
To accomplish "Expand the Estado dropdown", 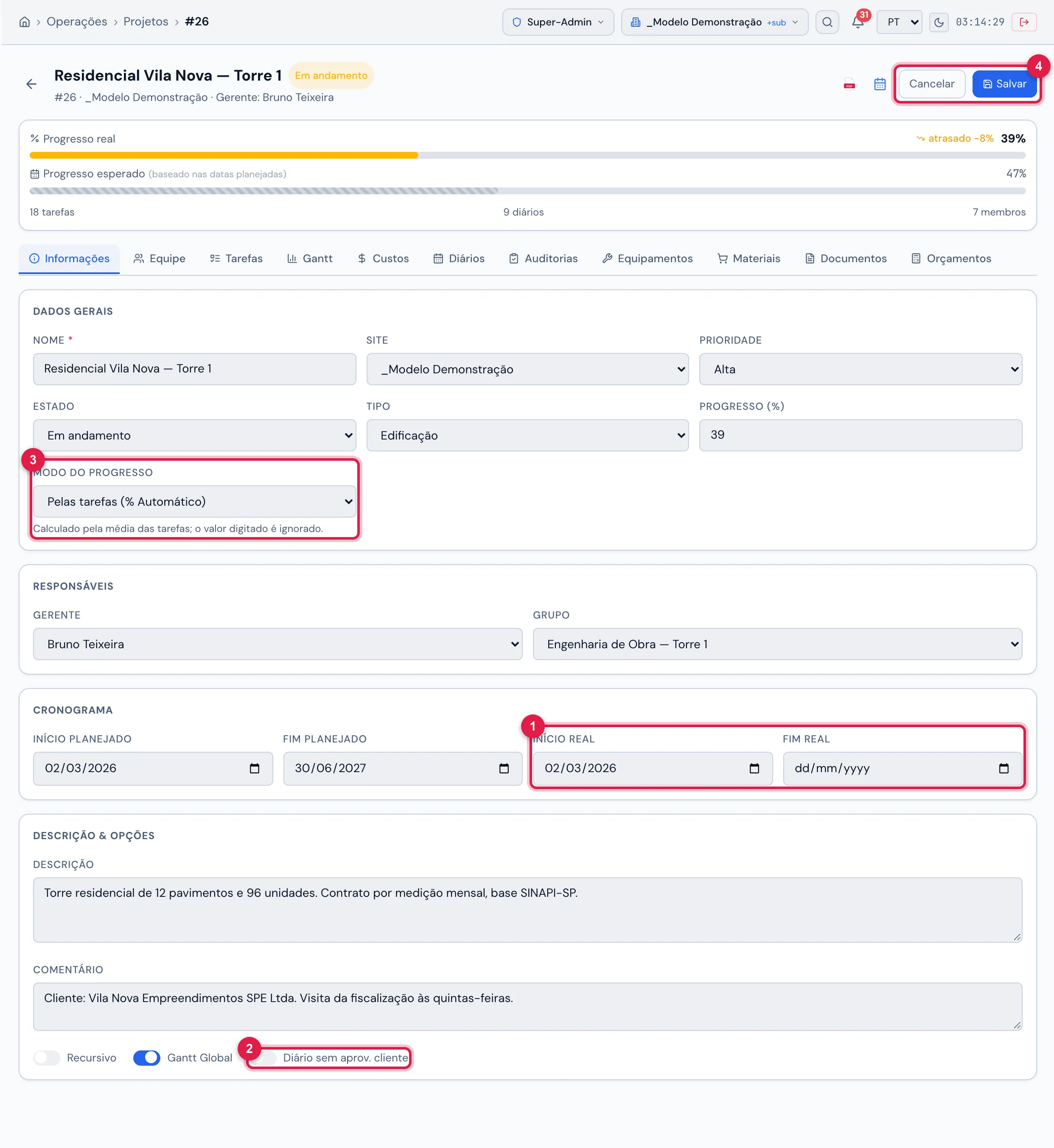I will (x=194, y=435).
